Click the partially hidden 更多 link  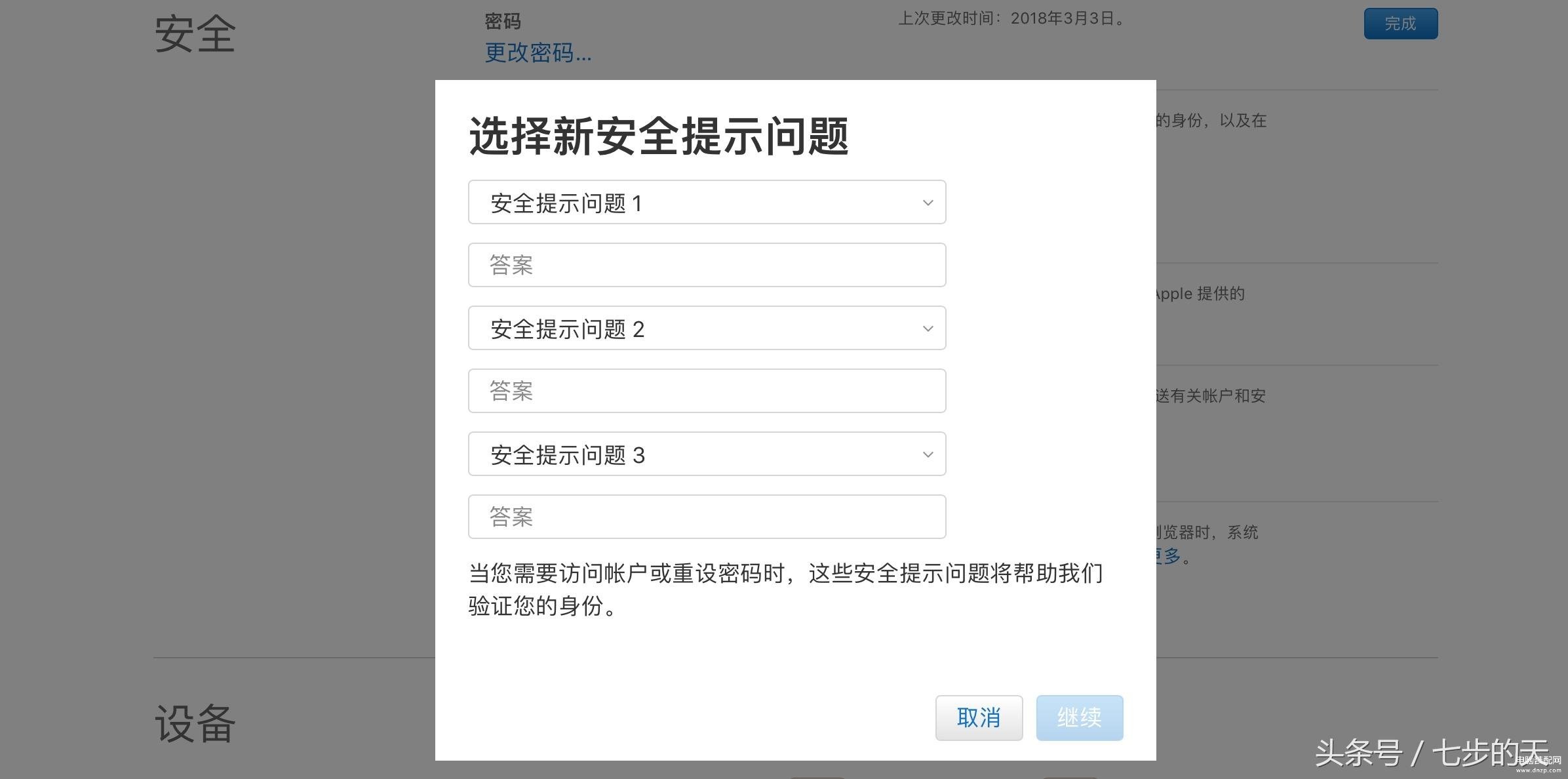[x=1168, y=556]
